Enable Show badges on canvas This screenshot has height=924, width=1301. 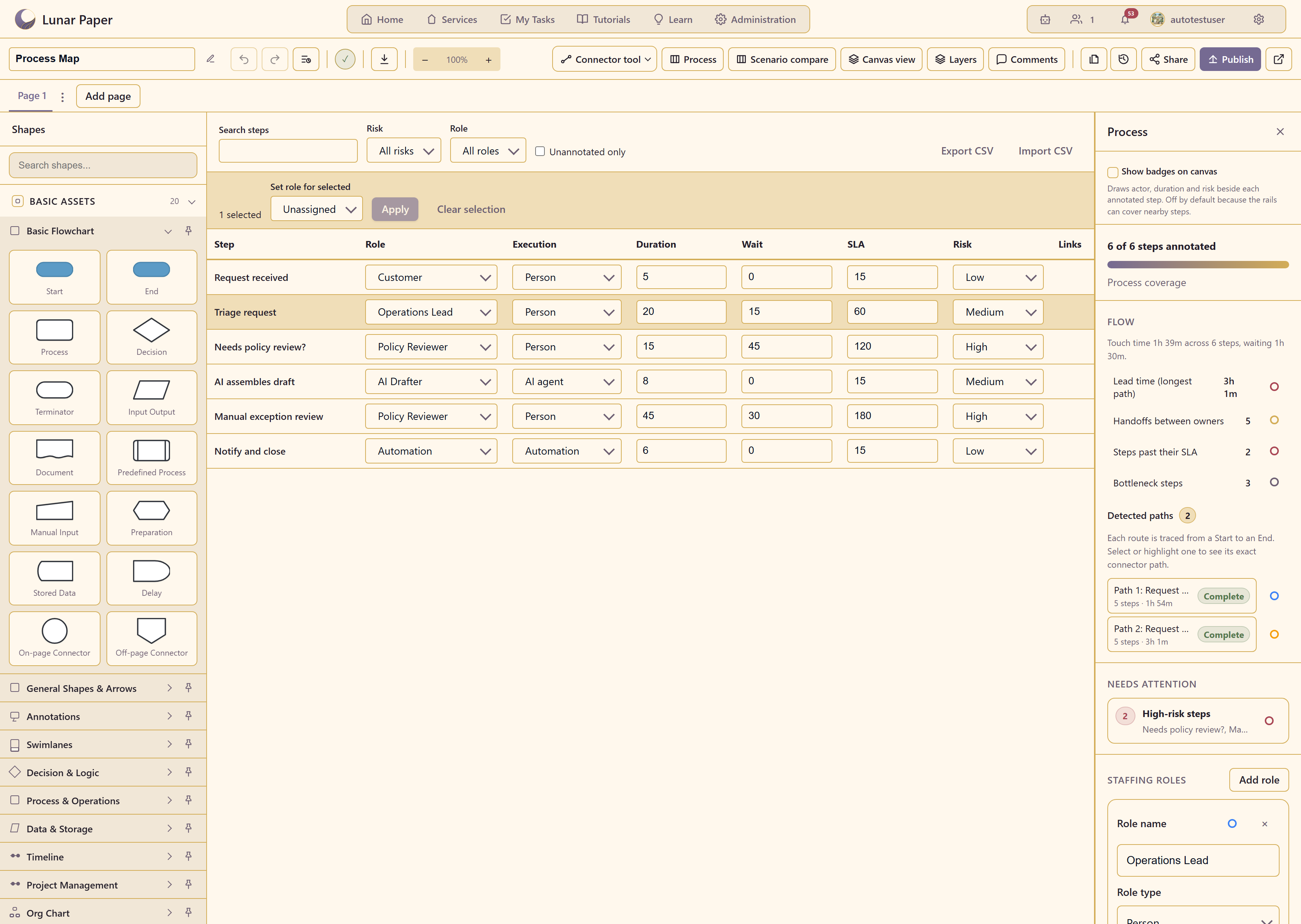(x=1113, y=172)
